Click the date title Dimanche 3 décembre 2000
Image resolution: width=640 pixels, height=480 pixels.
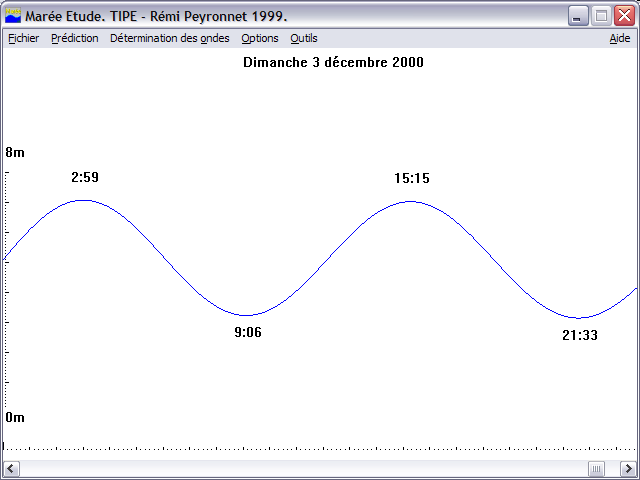coord(333,62)
